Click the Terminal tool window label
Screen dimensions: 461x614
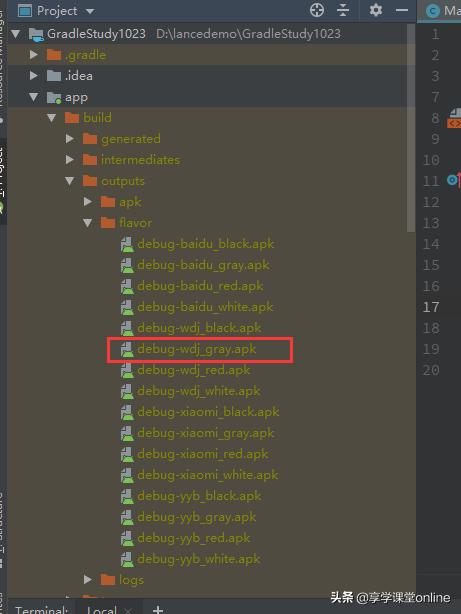tap(42, 610)
